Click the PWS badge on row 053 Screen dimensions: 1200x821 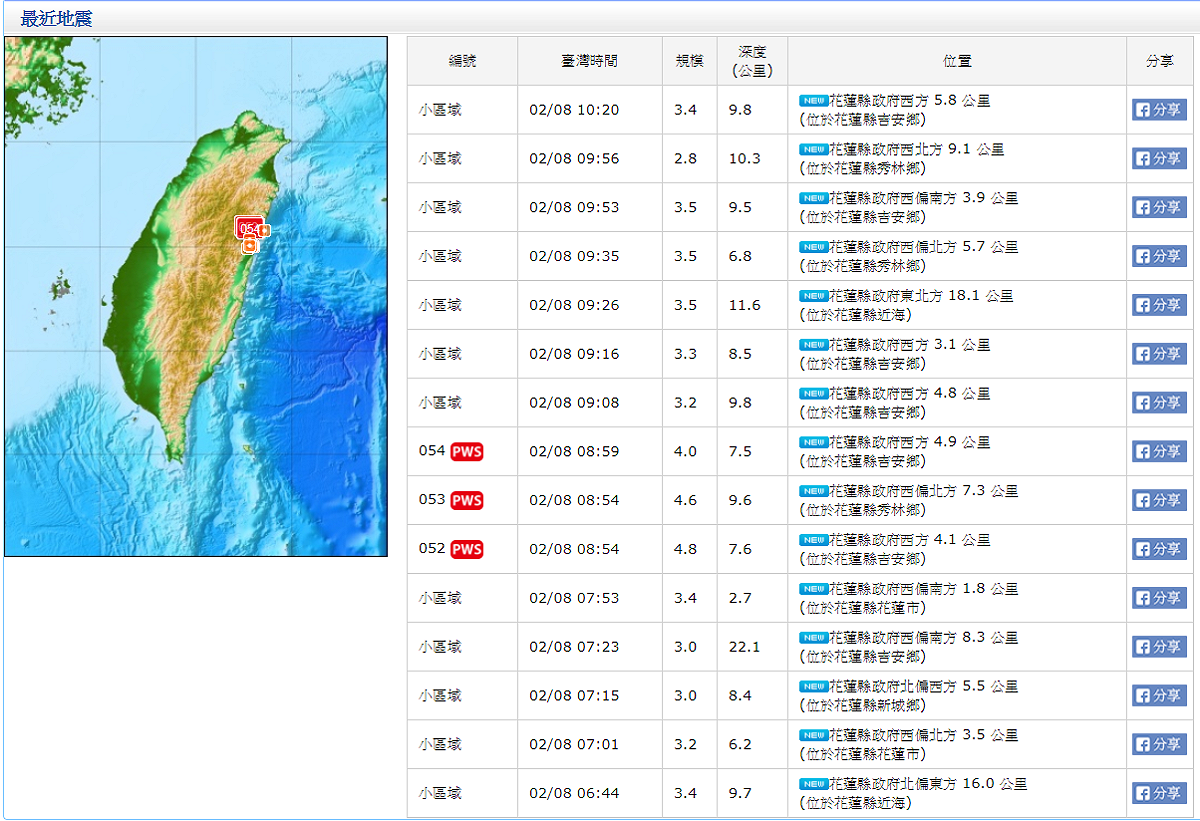coord(467,500)
